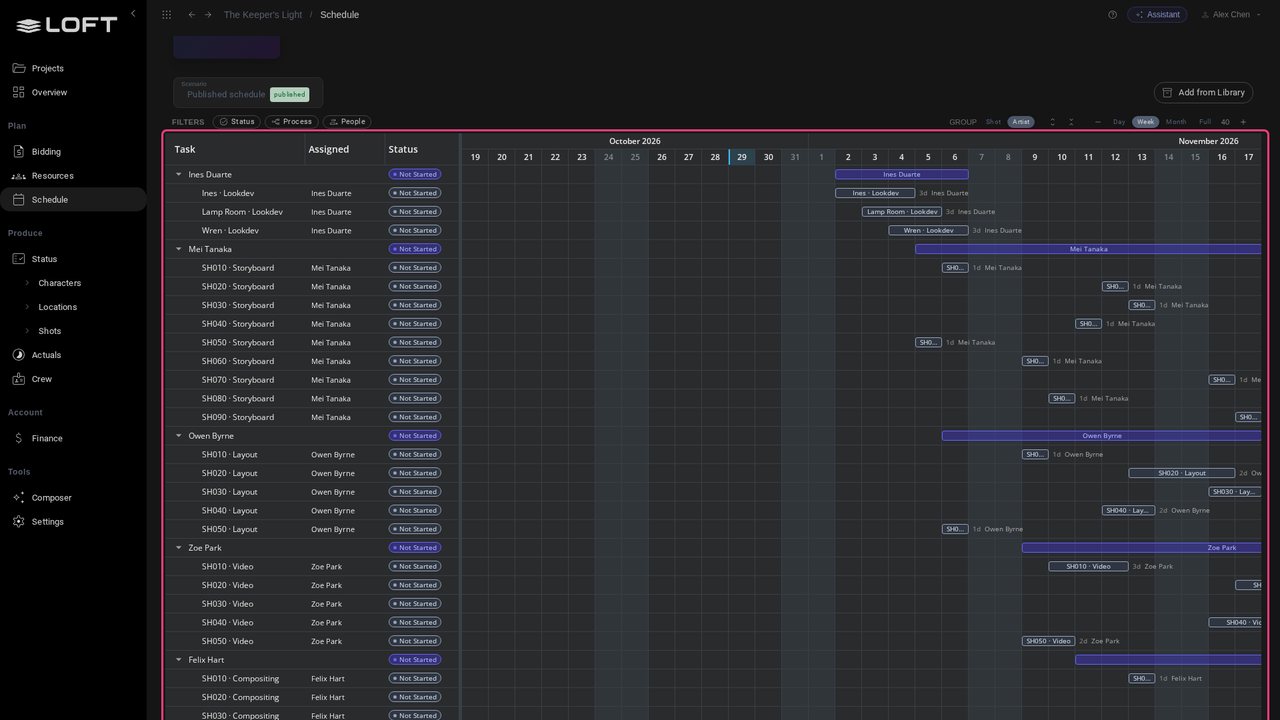Image resolution: width=1280 pixels, height=720 pixels.
Task: Open the Assistant panel
Action: (x=1157, y=15)
